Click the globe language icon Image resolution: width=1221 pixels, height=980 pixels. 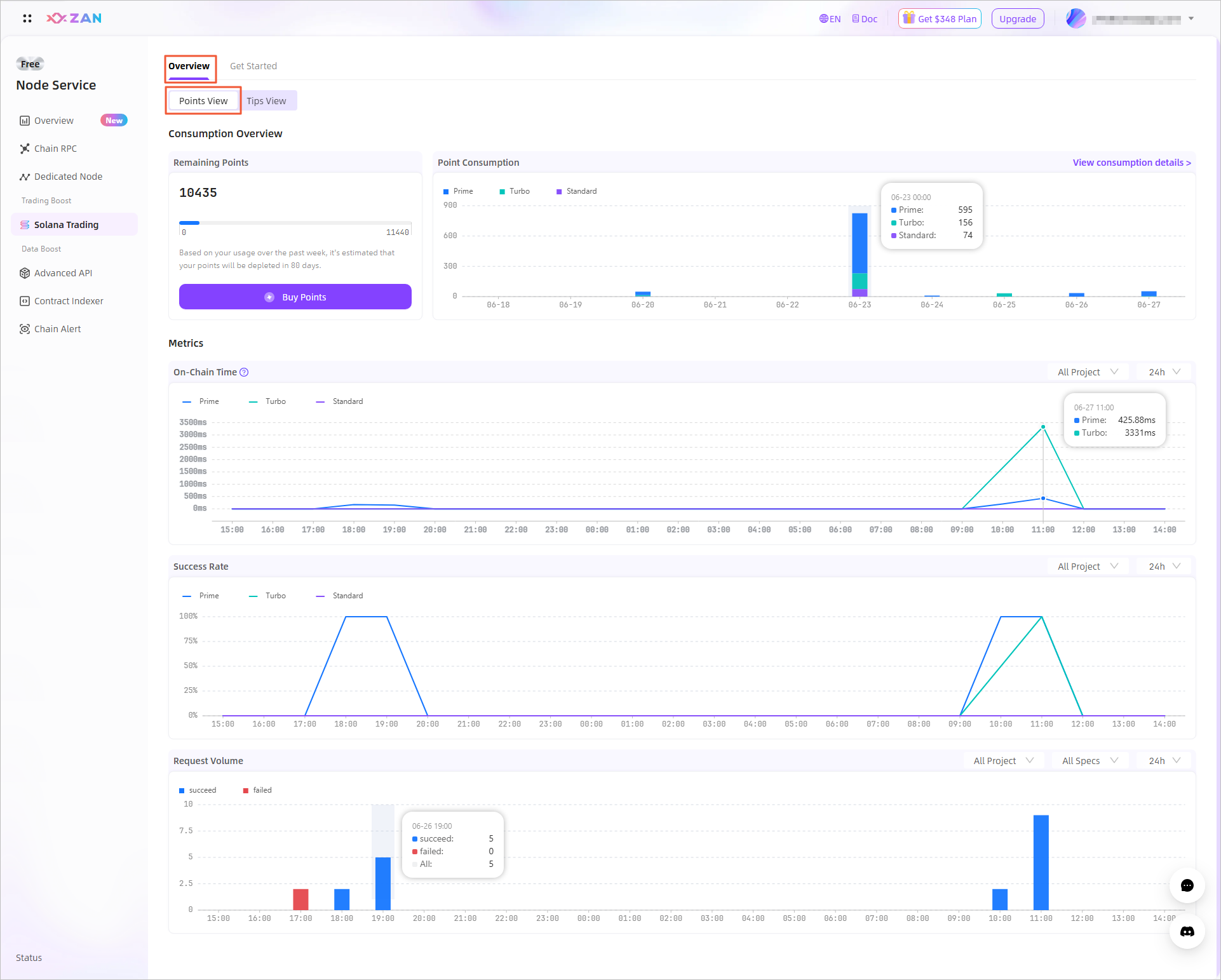click(824, 19)
